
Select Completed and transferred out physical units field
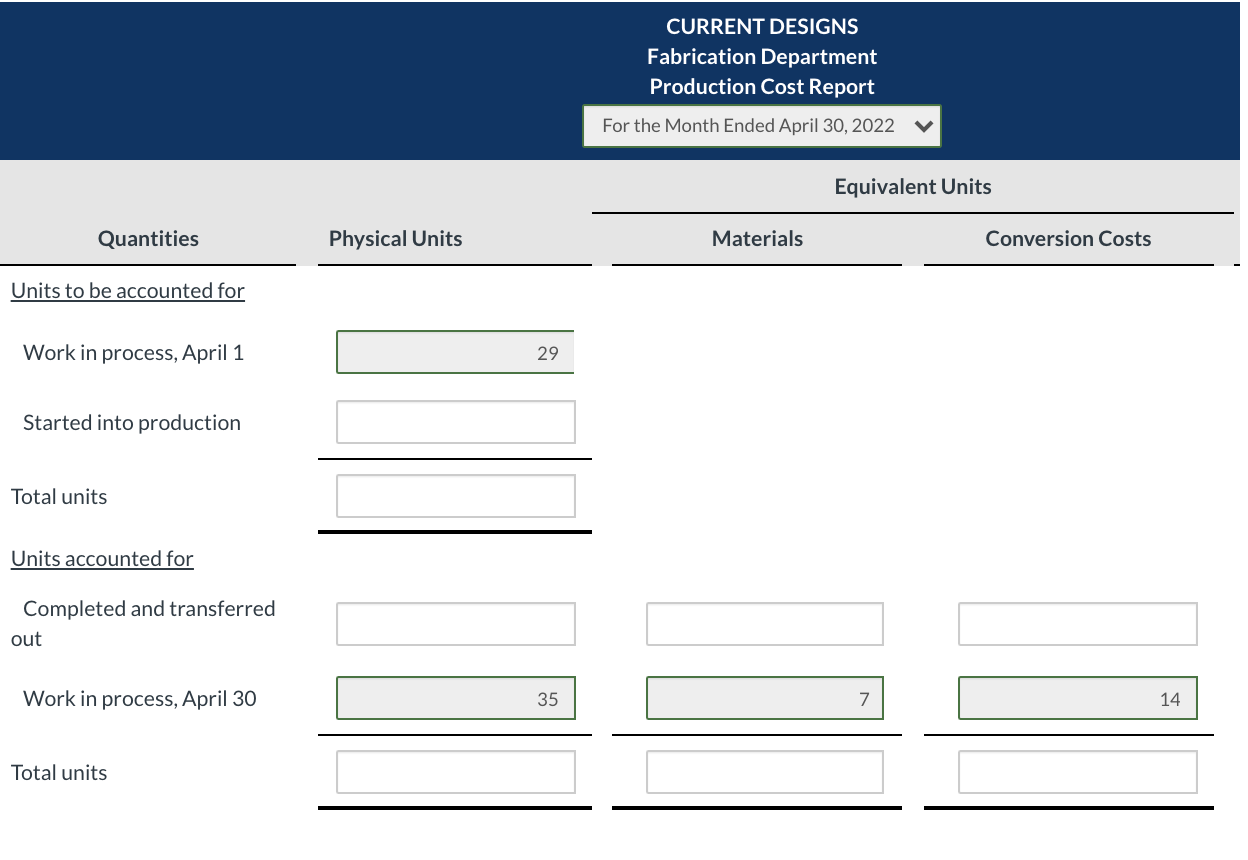click(456, 624)
